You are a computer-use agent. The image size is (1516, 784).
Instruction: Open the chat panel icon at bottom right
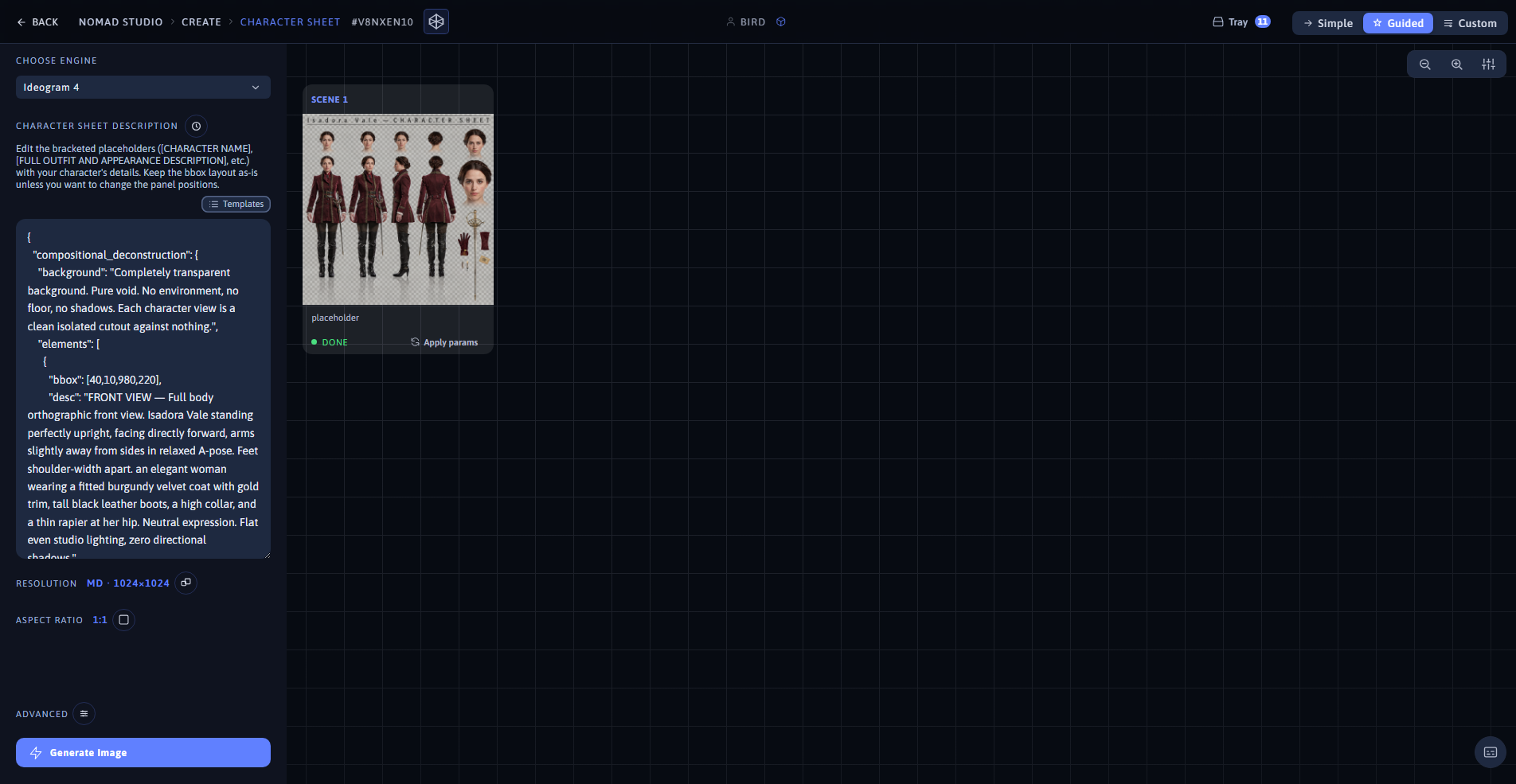[1491, 752]
